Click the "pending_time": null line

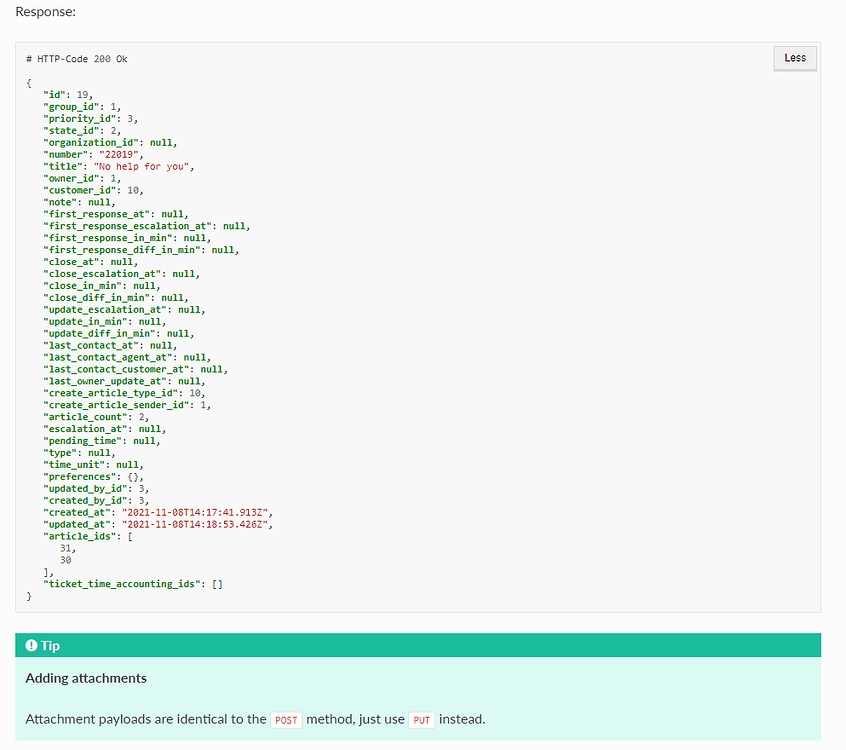click(101, 441)
